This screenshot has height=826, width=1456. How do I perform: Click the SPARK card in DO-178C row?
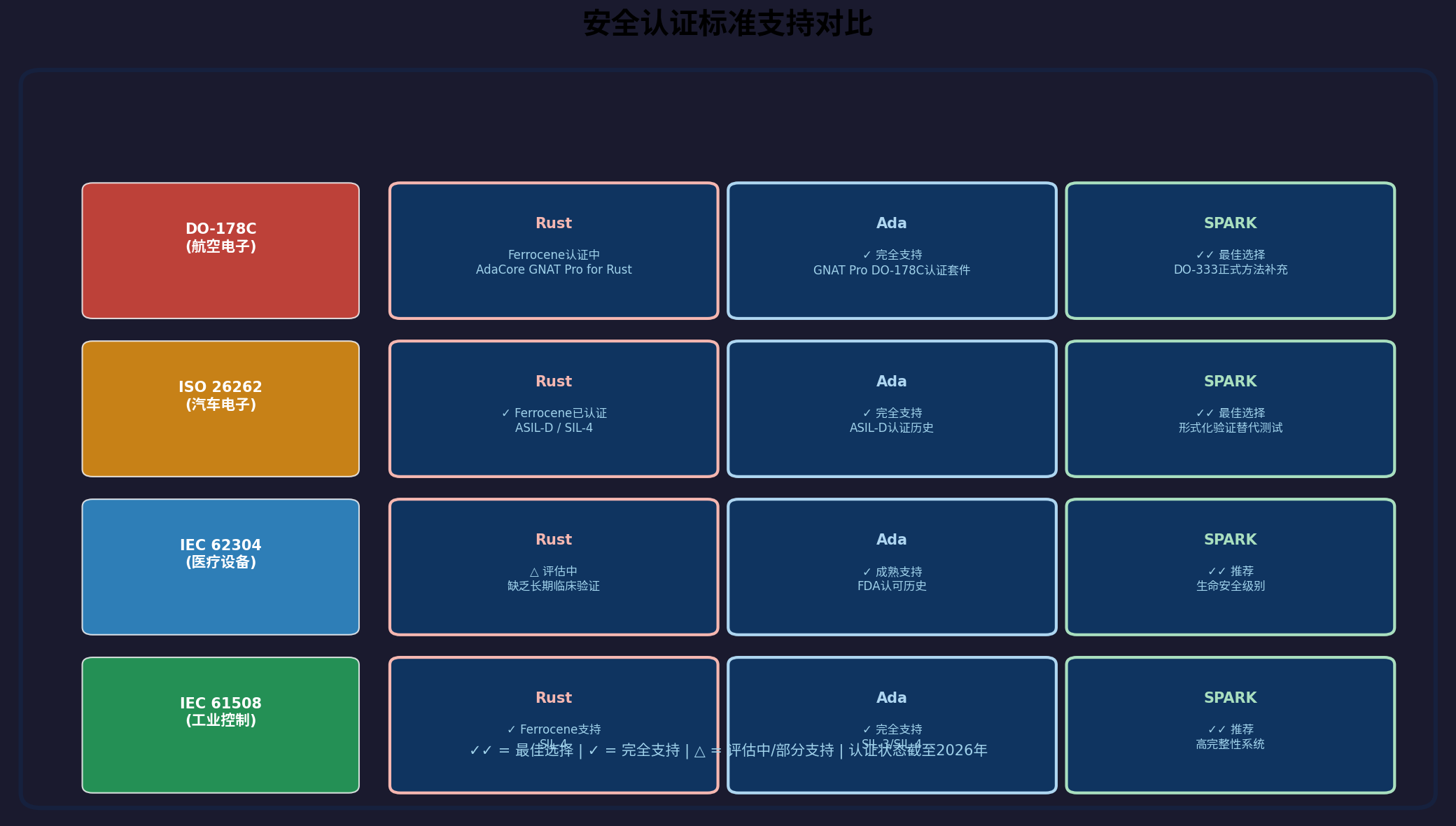pos(1231,251)
